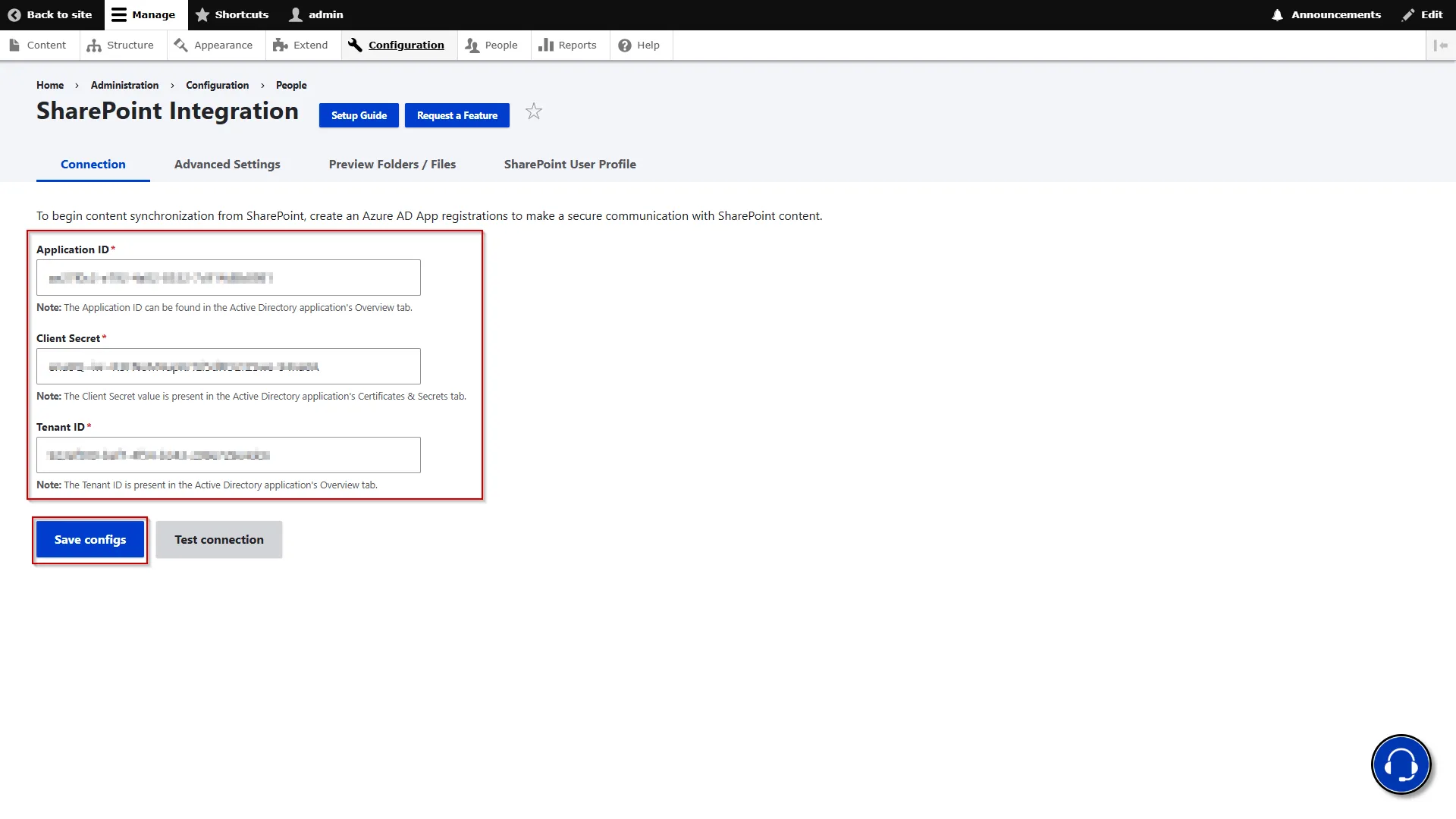Open the Shortcuts star menu
Image resolution: width=1456 pixels, height=819 pixels.
tap(232, 14)
